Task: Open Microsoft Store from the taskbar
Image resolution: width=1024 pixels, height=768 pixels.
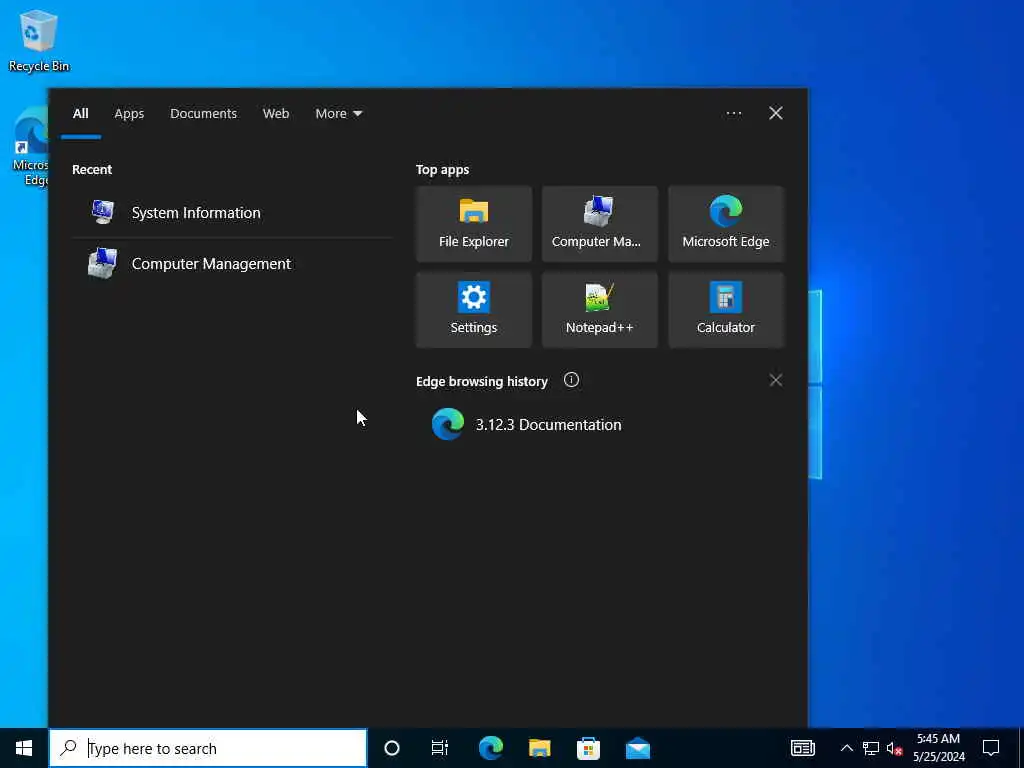Action: click(x=588, y=748)
